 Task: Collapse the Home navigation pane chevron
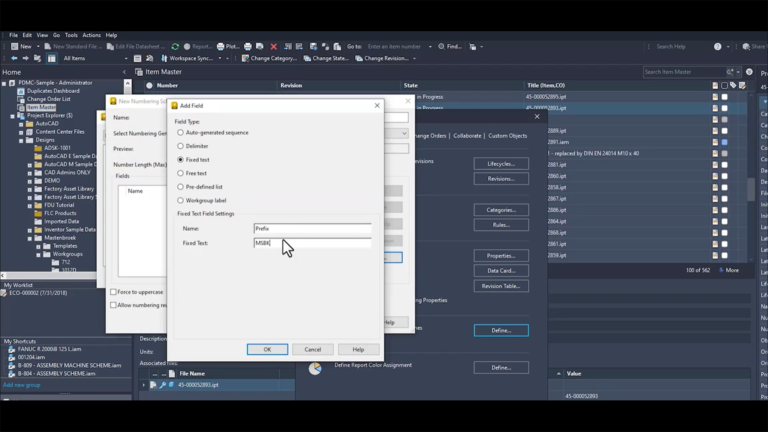[124, 72]
